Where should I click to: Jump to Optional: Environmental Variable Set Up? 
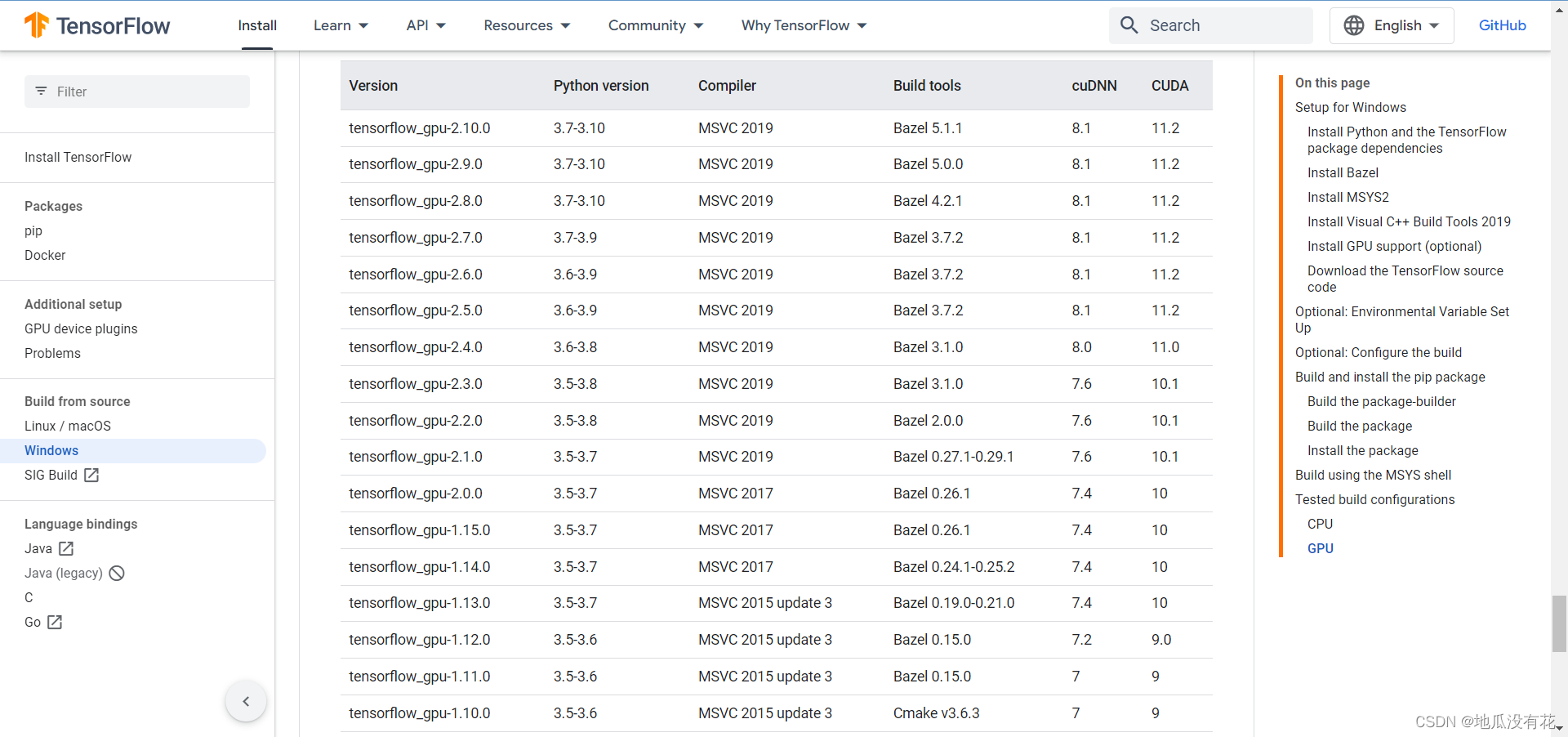tap(1402, 319)
